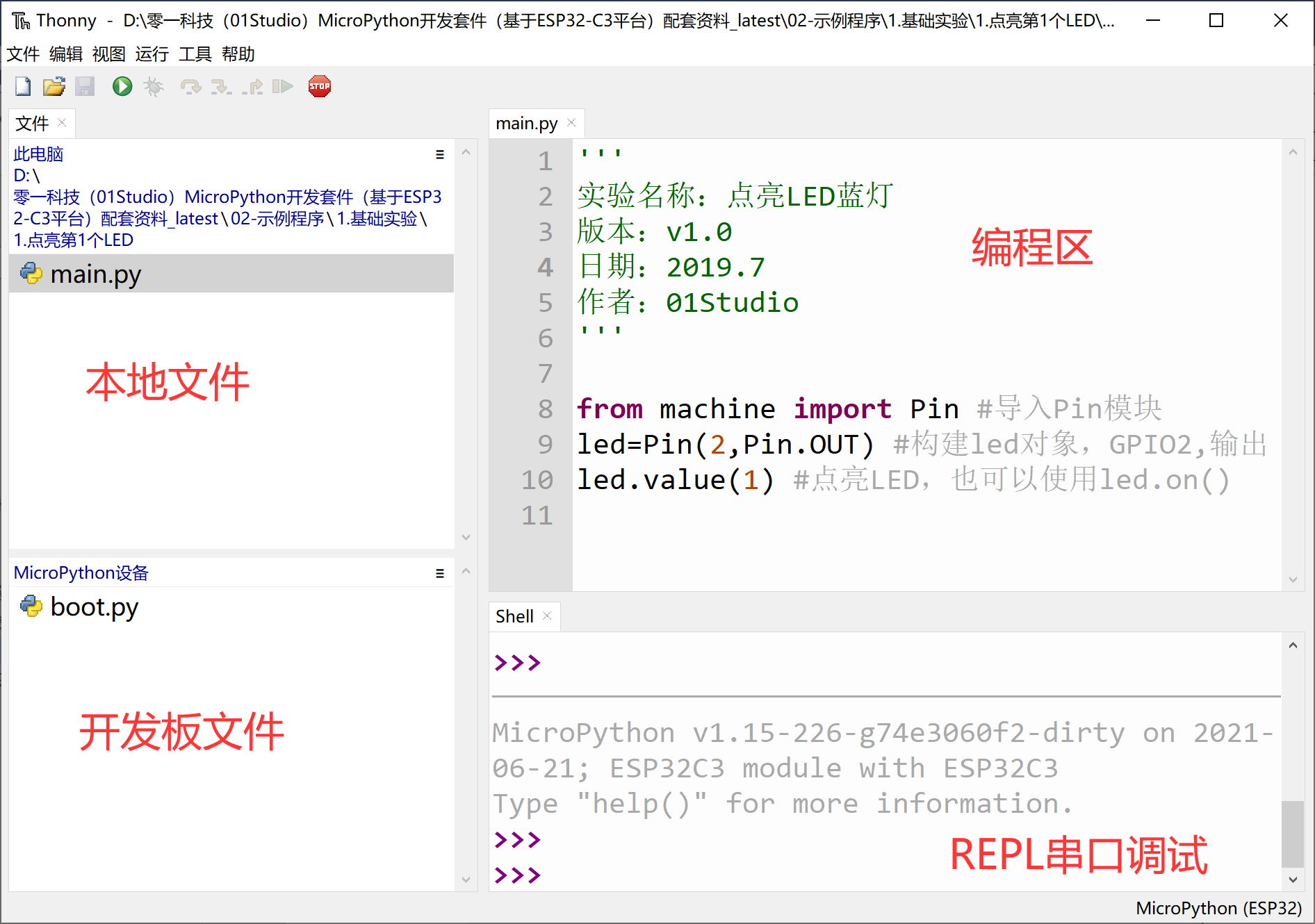Close the 文件 panel tab

(x=62, y=122)
